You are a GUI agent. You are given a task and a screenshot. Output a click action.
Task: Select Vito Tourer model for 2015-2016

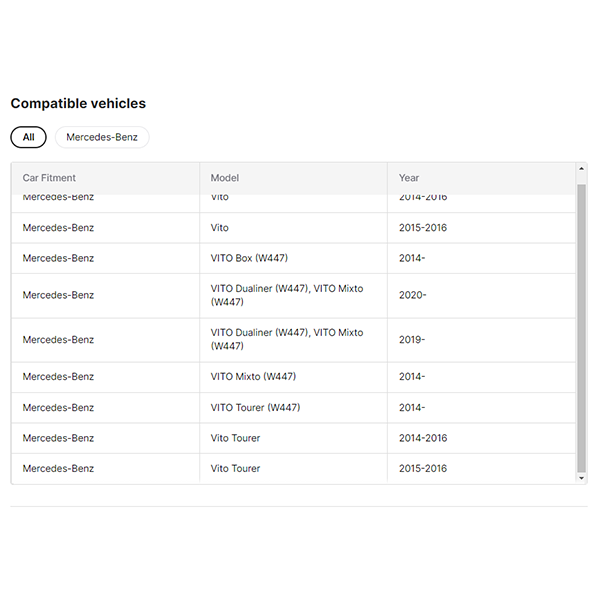235,469
